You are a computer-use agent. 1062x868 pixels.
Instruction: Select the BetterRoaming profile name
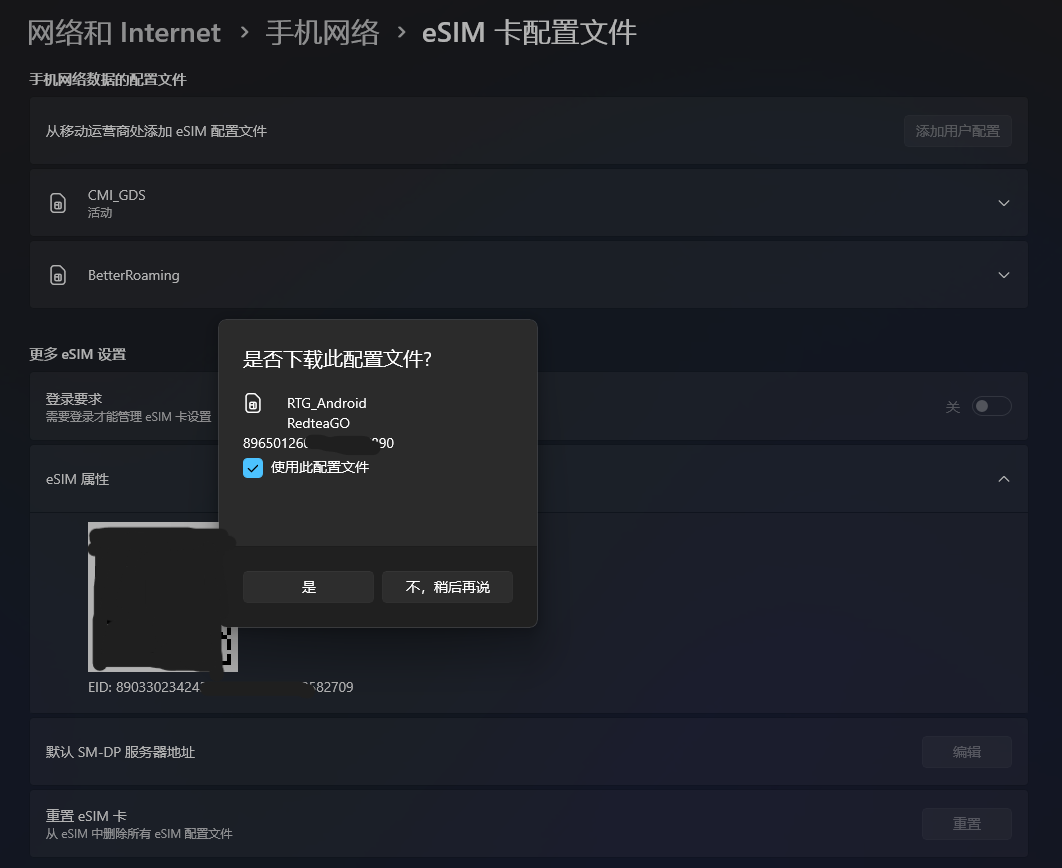click(133, 275)
